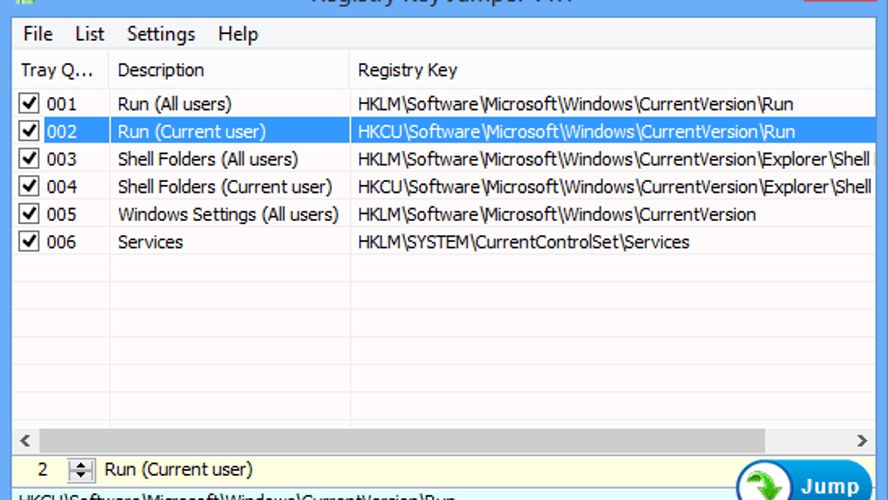Click the Tray Q... column header
Viewport: 888px width, 500px height.
tap(62, 70)
